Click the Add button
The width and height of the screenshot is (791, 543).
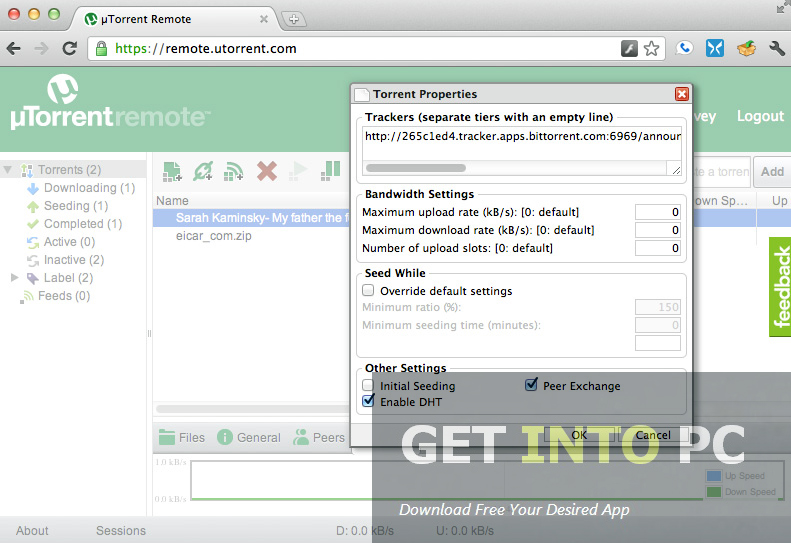click(772, 172)
